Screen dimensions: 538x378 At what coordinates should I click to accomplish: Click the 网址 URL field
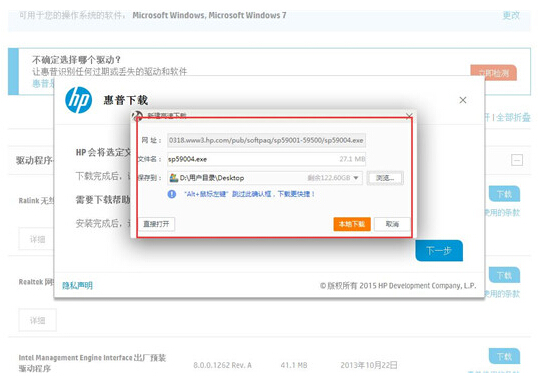tap(266, 140)
